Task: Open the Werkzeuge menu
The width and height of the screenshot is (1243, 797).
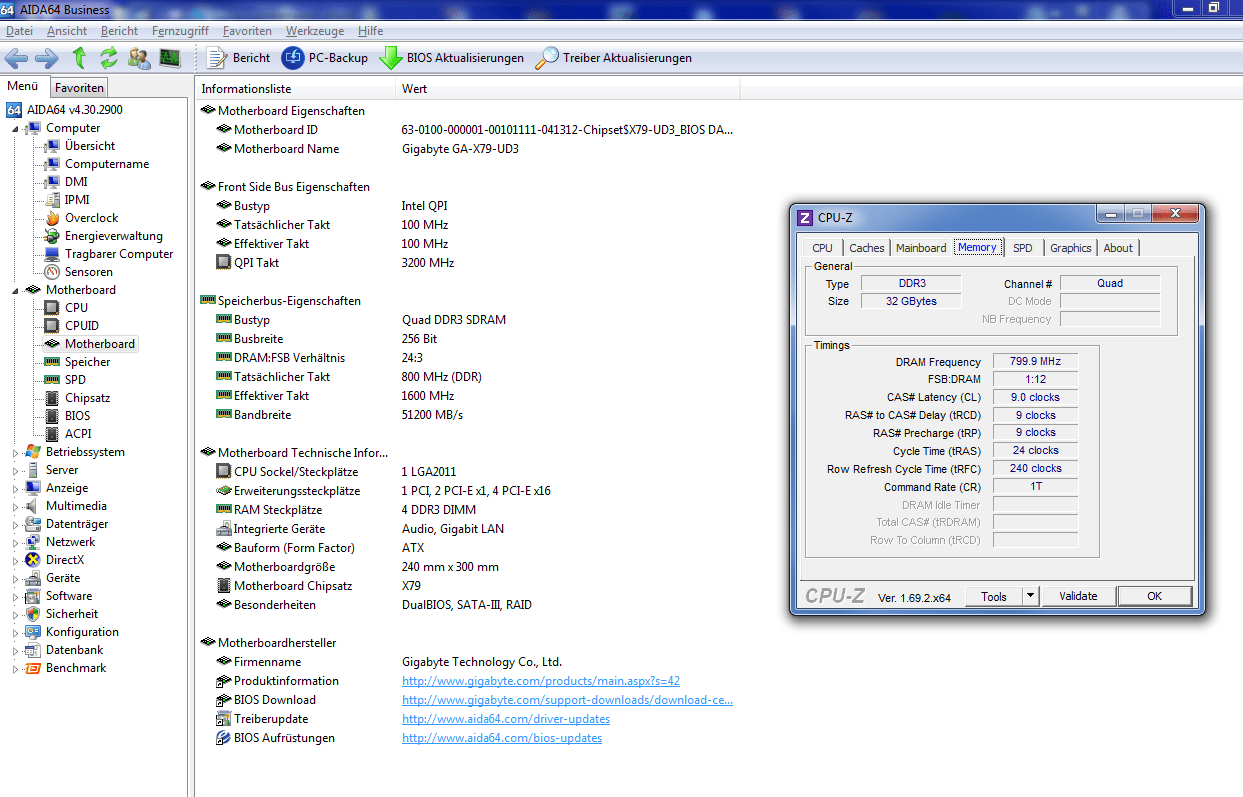Action: 315,31
